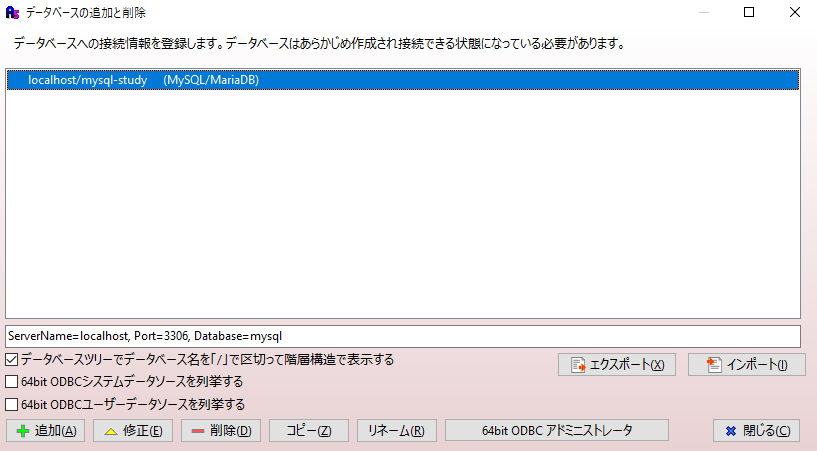This screenshot has width=817, height=451.
Task: Enable listing 64bit ODBC system data sources
Action: pos(11,382)
